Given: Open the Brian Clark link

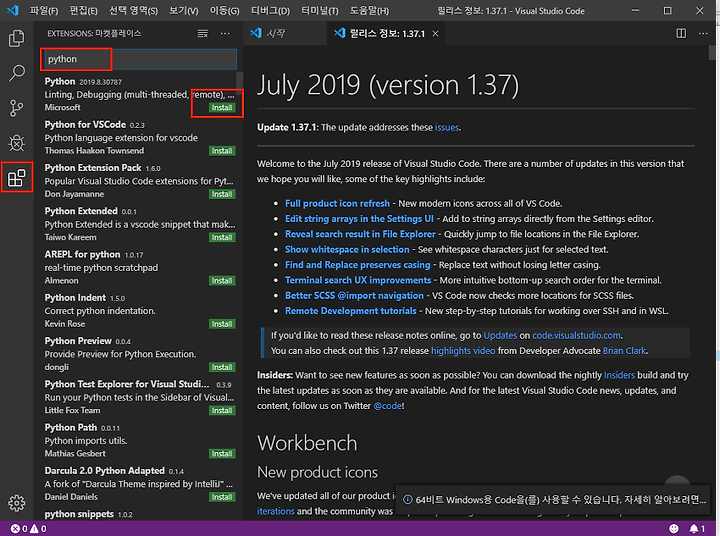Looking at the screenshot, I should click(624, 350).
